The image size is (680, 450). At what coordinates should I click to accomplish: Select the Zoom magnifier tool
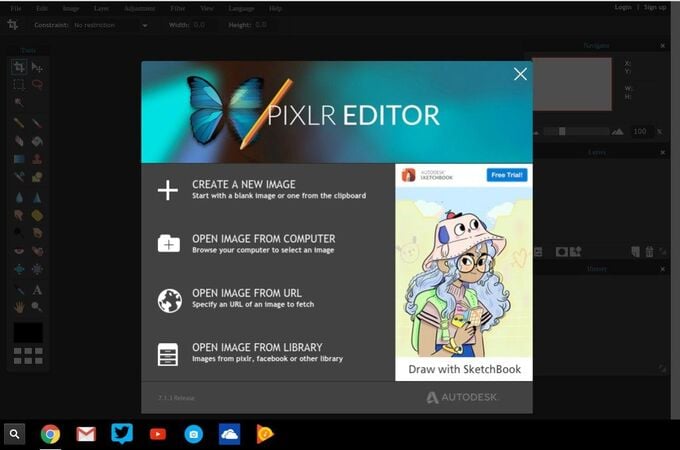click(37, 307)
